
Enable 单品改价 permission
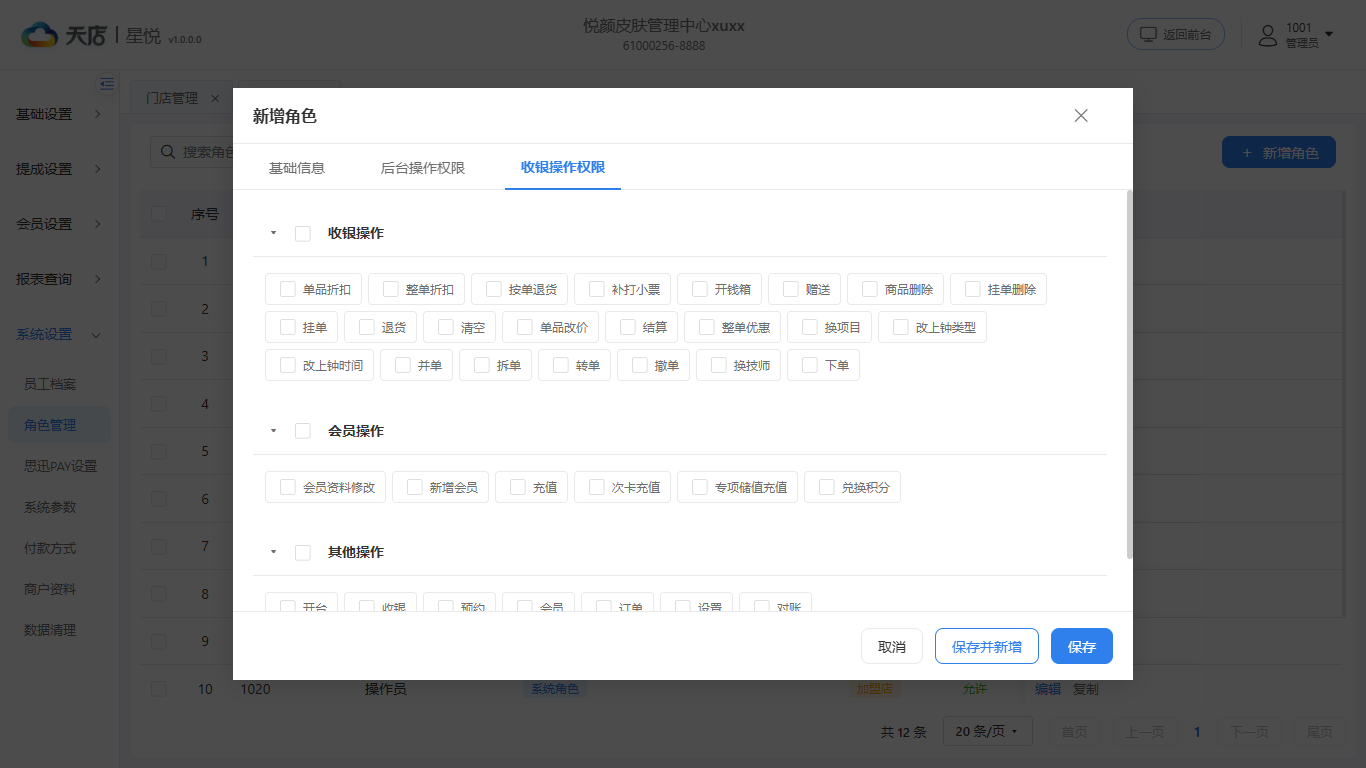525,327
